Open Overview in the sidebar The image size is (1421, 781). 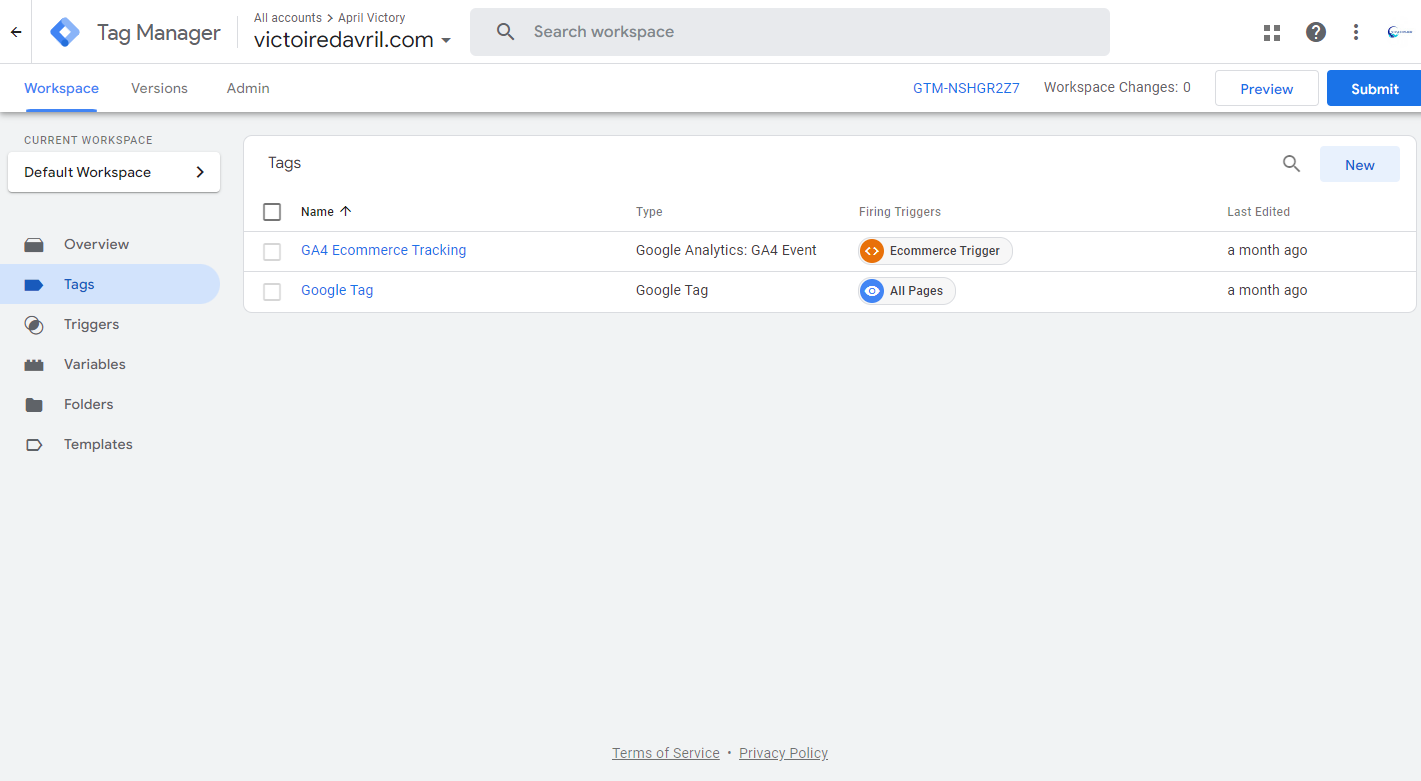[x=110, y=244]
